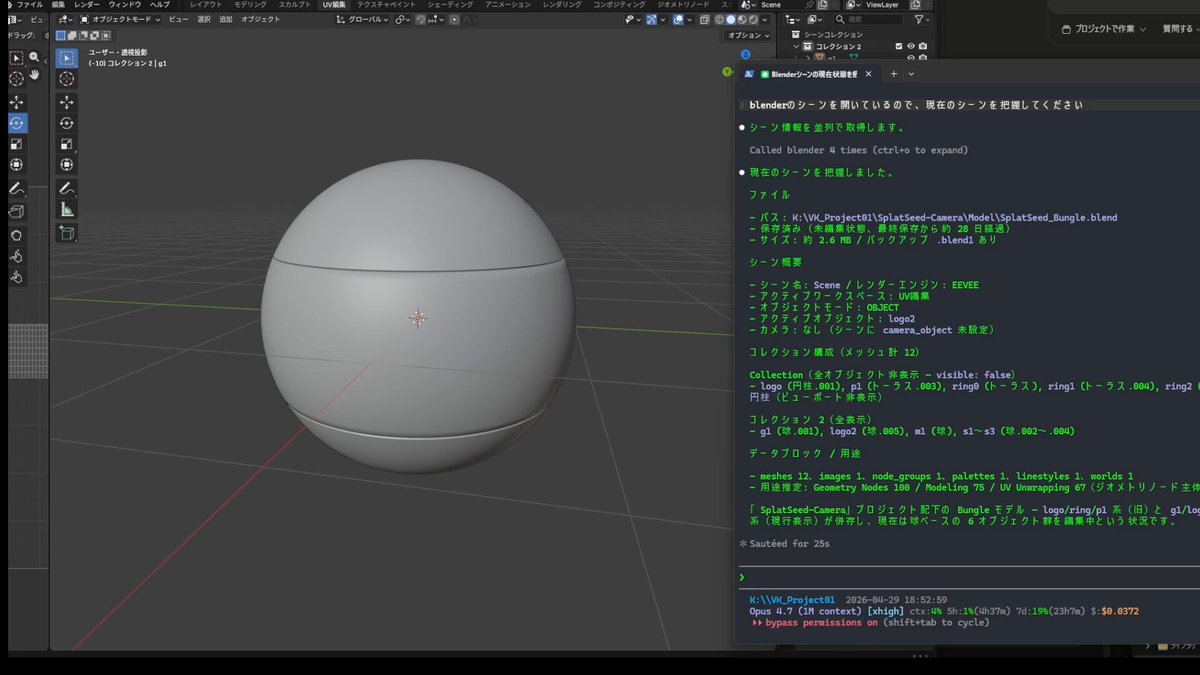Open the 質問する dropdown
1200x675 pixels.
pos(1182,29)
